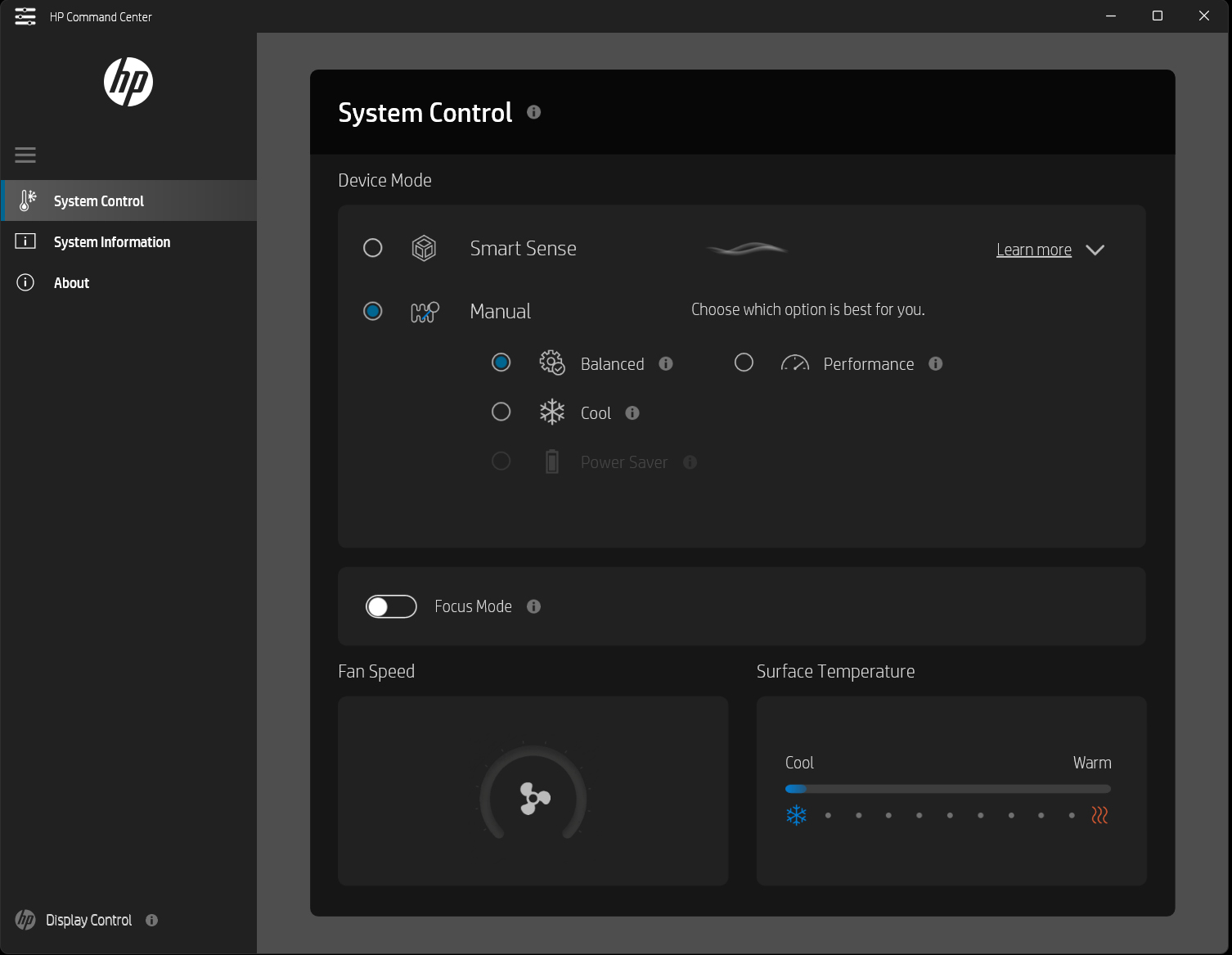Viewport: 1232px width, 955px height.
Task: Click info icon beside System Control heading
Action: [534, 112]
